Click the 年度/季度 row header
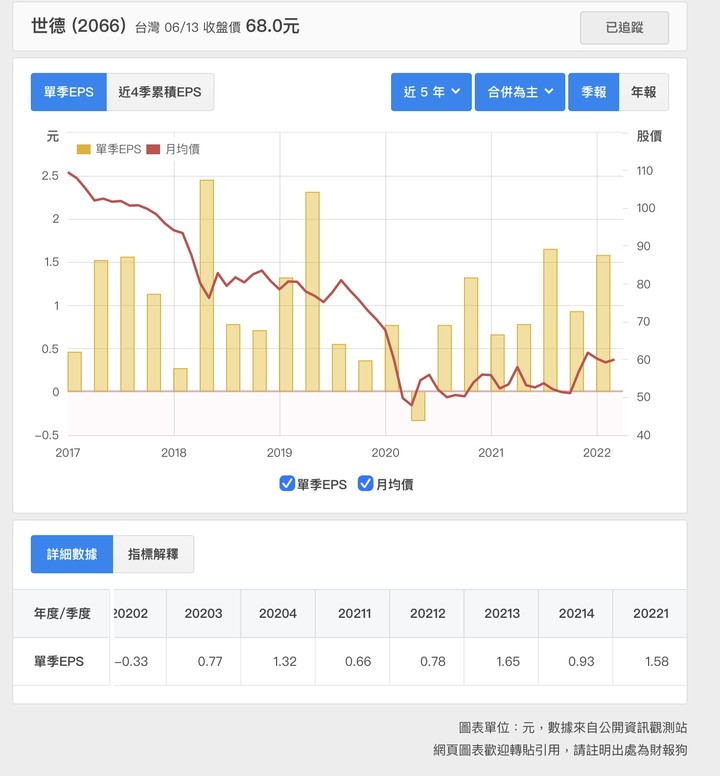 click(62, 614)
